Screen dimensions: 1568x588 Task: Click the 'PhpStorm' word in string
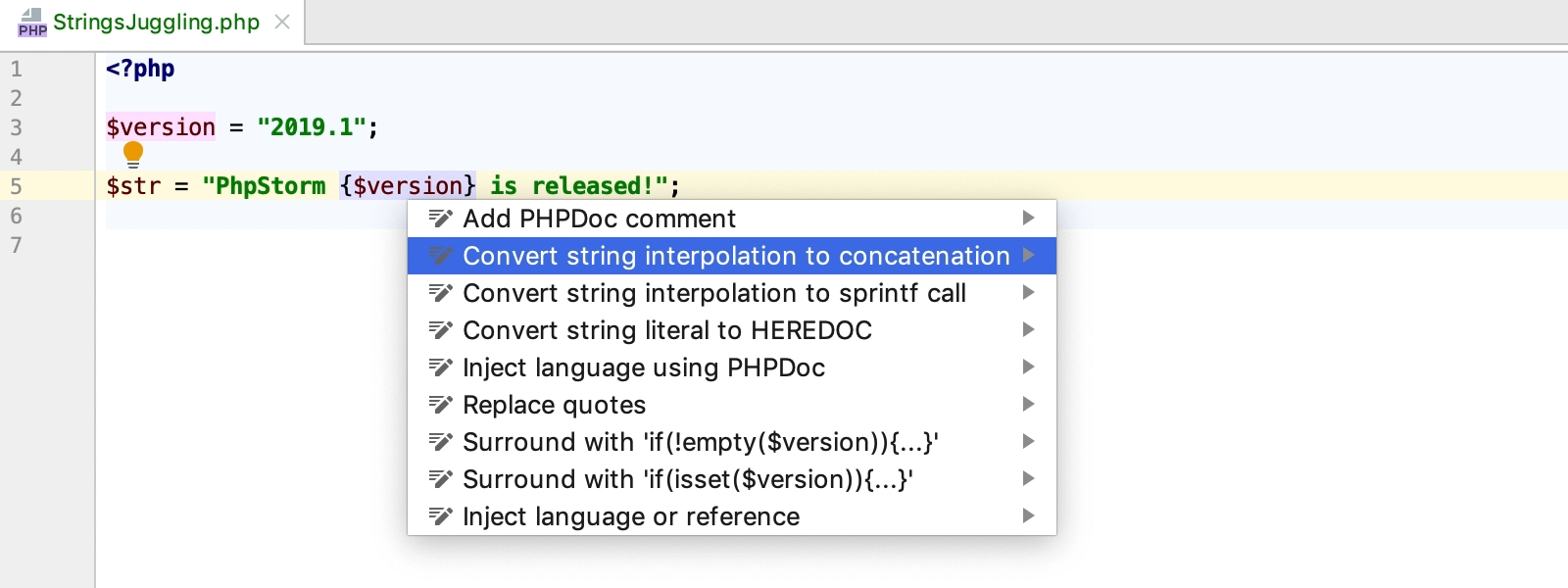270,186
